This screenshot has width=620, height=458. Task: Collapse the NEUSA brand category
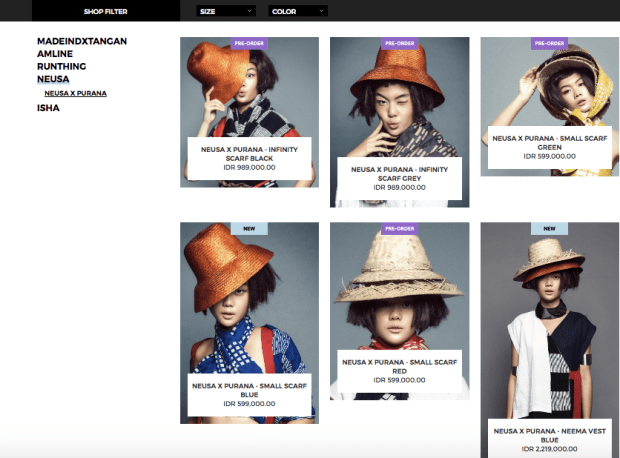coord(53,78)
